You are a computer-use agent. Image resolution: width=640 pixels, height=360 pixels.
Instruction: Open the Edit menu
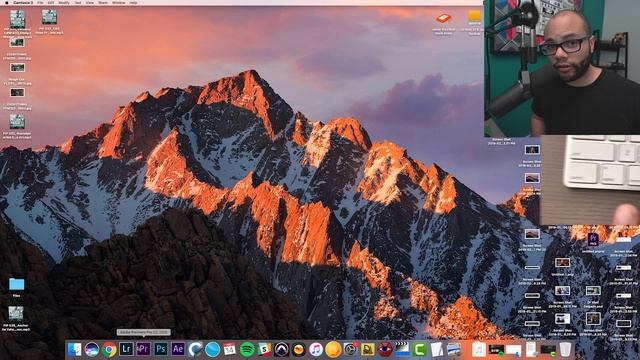tap(51, 2)
